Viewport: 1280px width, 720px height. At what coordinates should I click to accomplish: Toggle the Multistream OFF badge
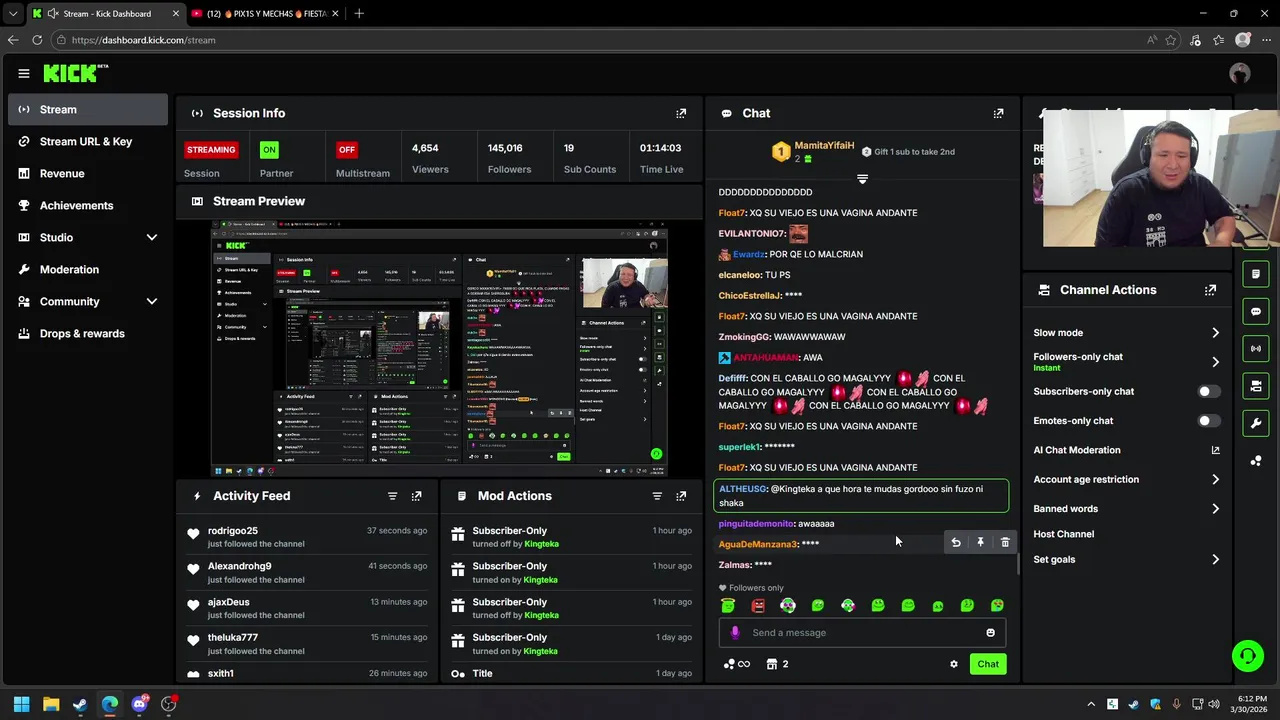(347, 149)
